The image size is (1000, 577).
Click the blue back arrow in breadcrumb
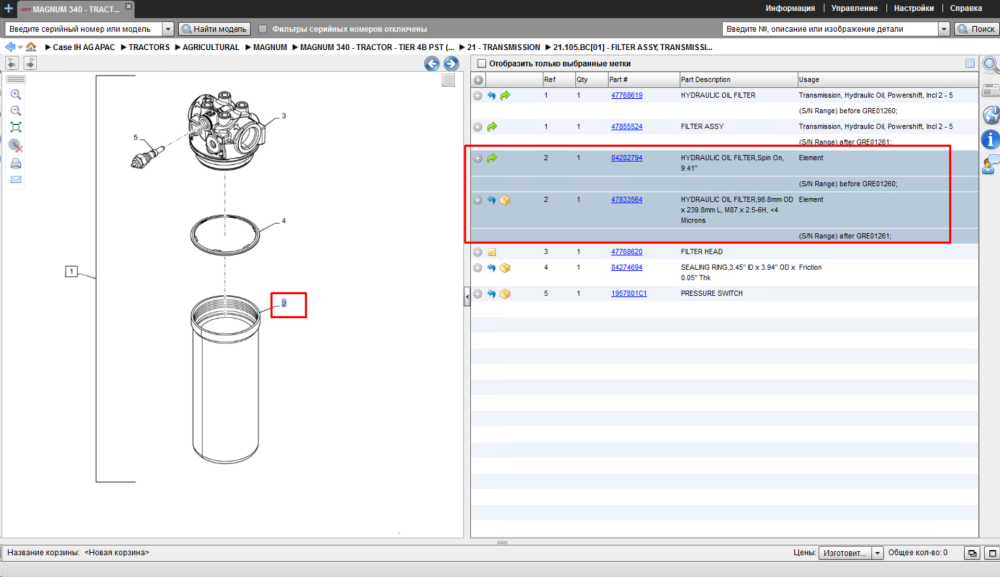[x=10, y=47]
